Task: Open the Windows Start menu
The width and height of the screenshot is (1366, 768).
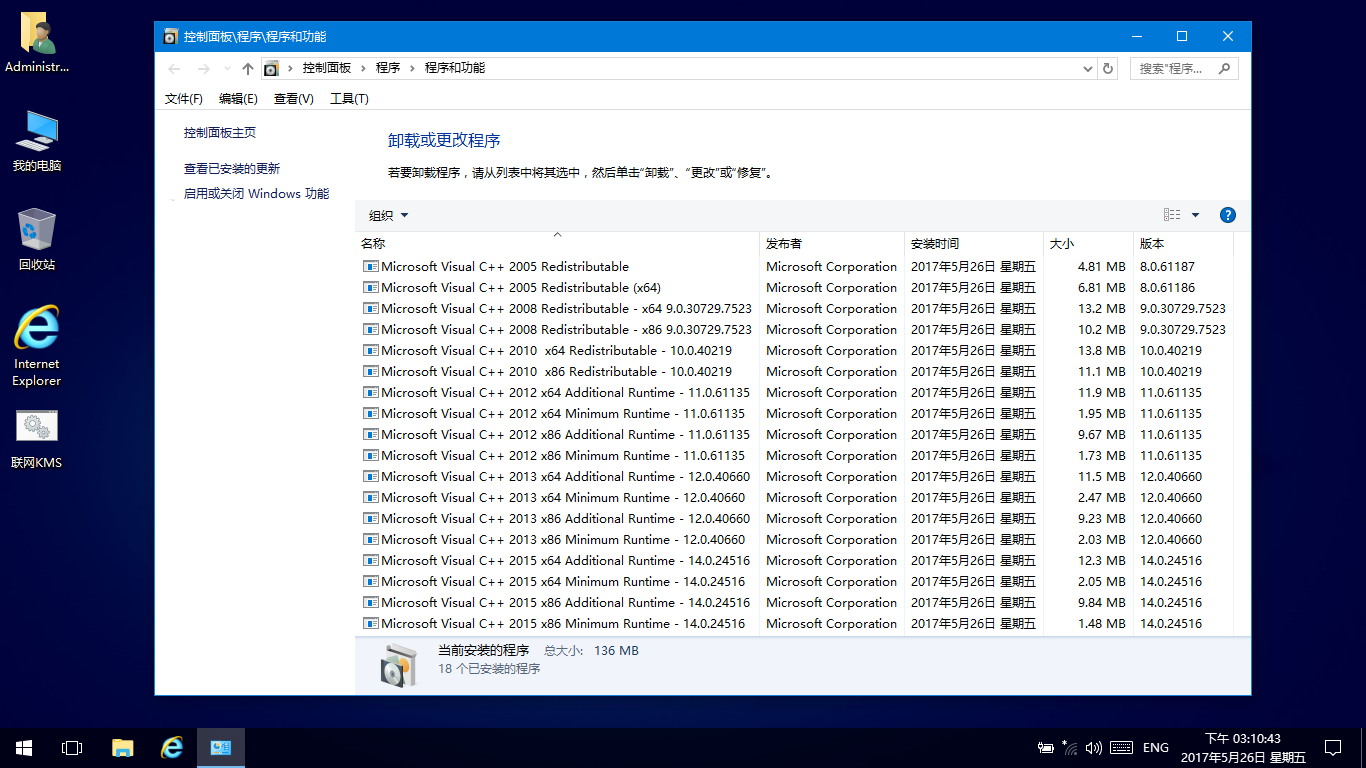Action: point(24,747)
